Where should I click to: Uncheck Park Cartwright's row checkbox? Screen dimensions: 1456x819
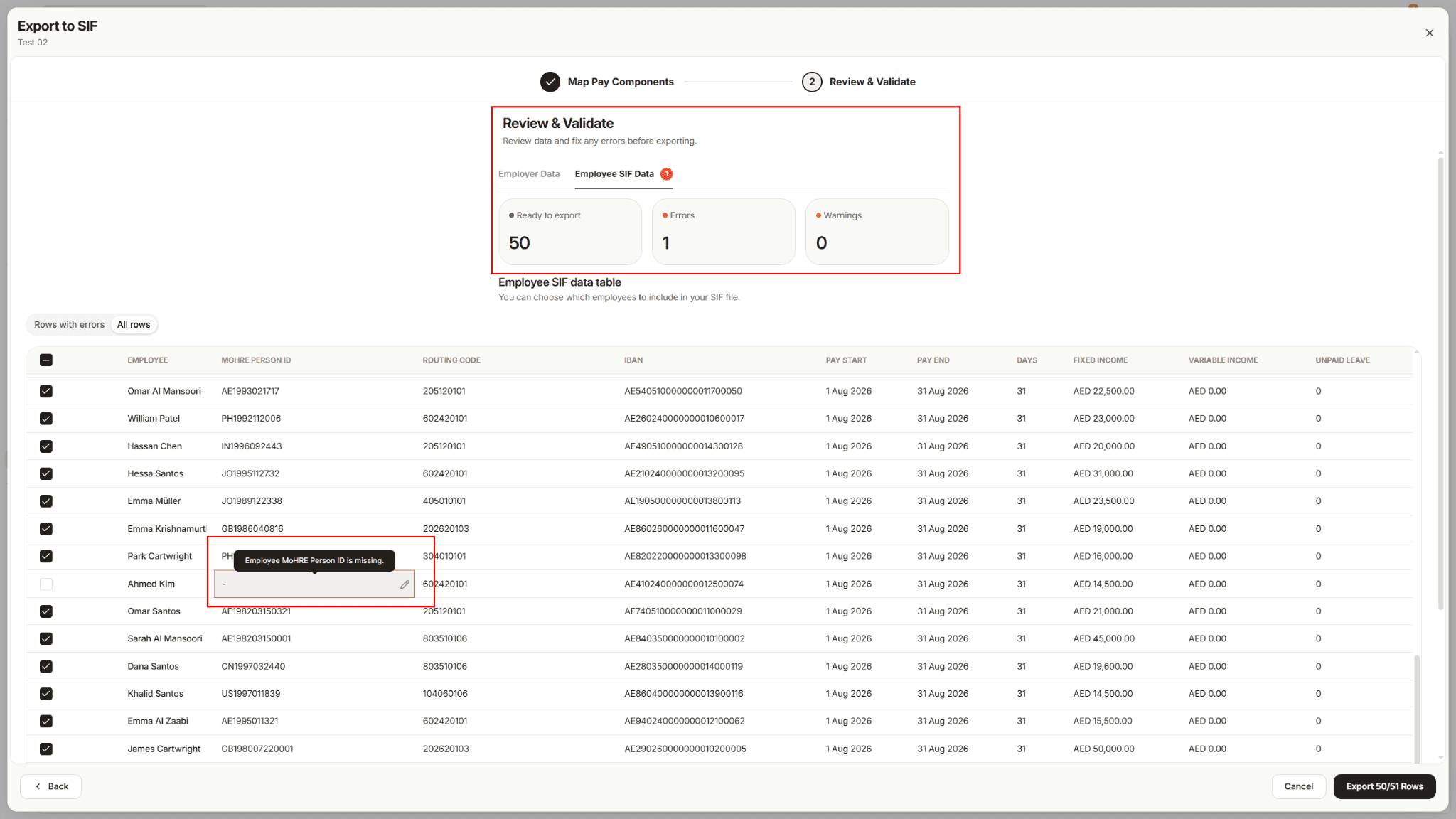coord(46,557)
